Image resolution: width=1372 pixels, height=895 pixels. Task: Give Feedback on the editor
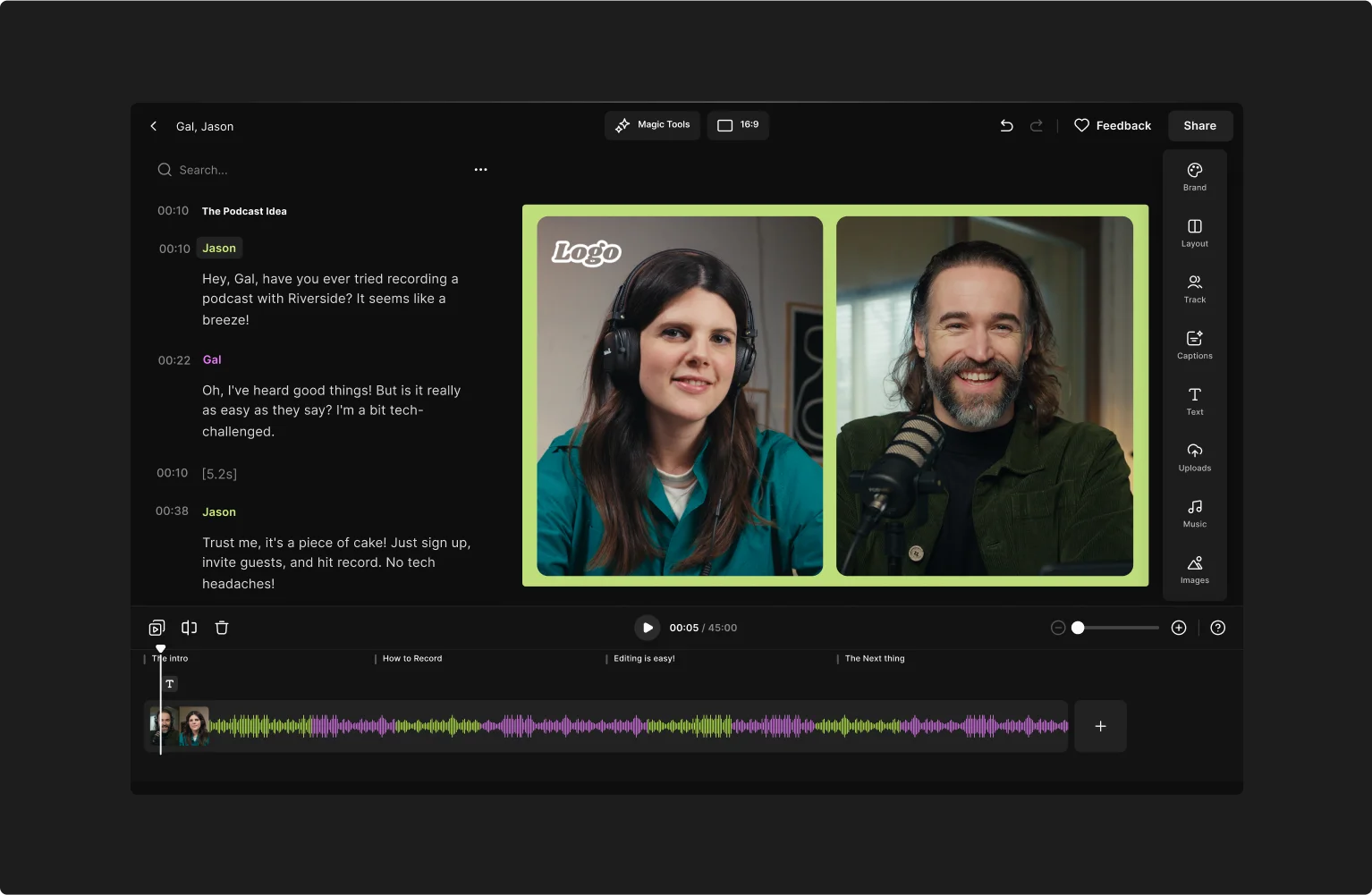coord(1113,125)
